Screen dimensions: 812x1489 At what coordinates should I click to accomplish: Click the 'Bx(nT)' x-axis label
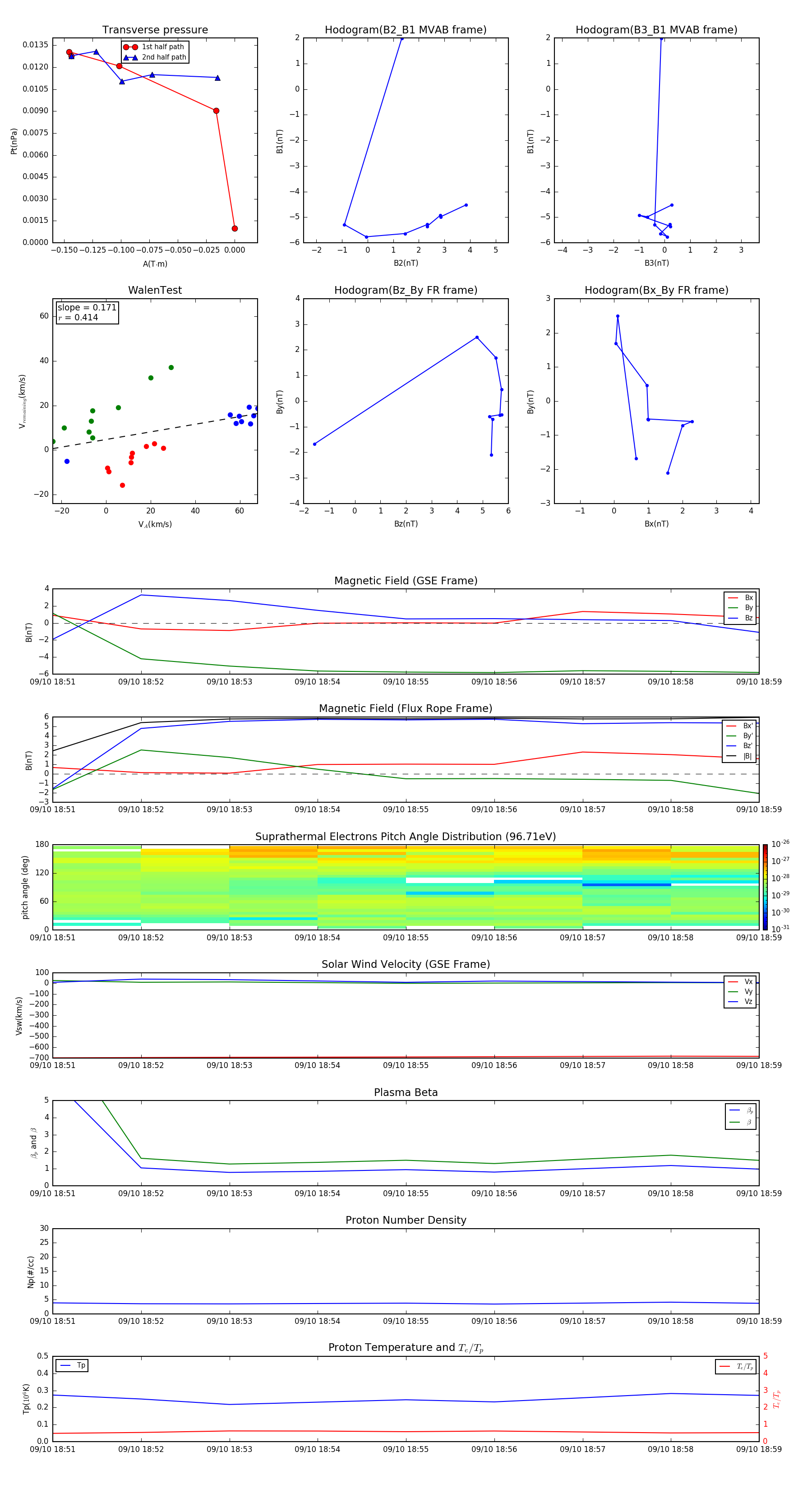[x=656, y=524]
